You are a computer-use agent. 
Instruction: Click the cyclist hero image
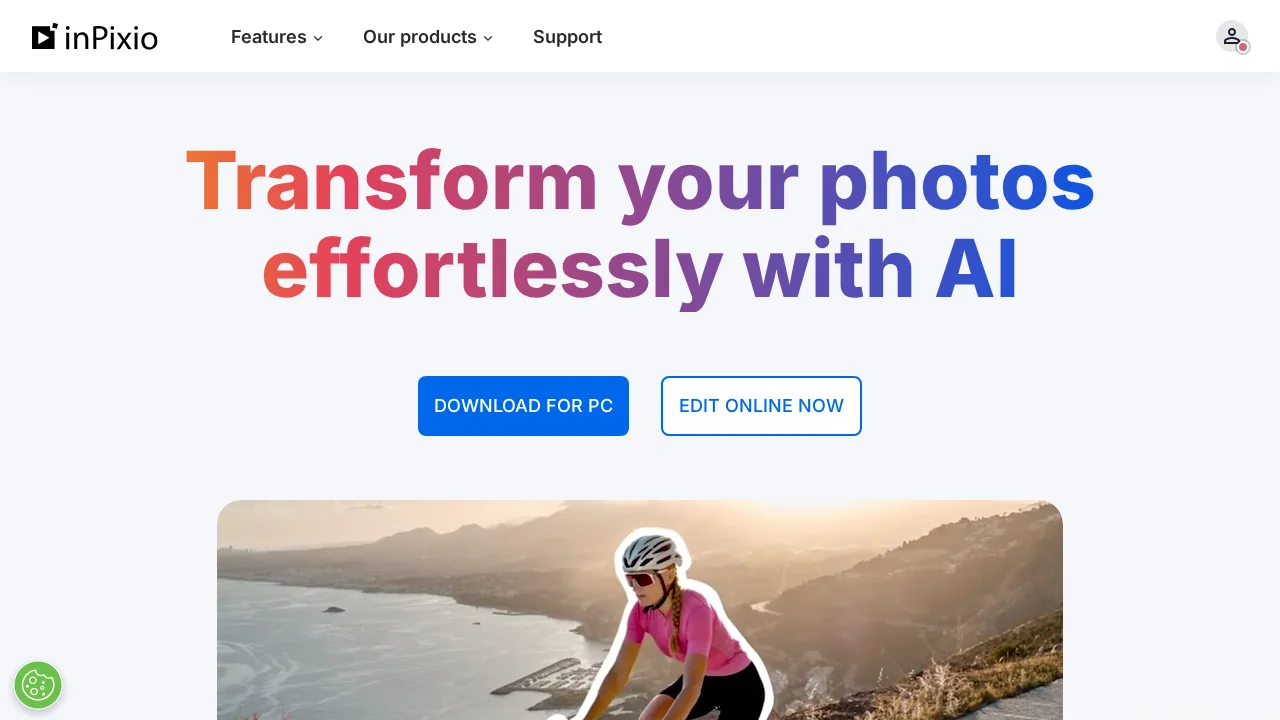click(640, 610)
